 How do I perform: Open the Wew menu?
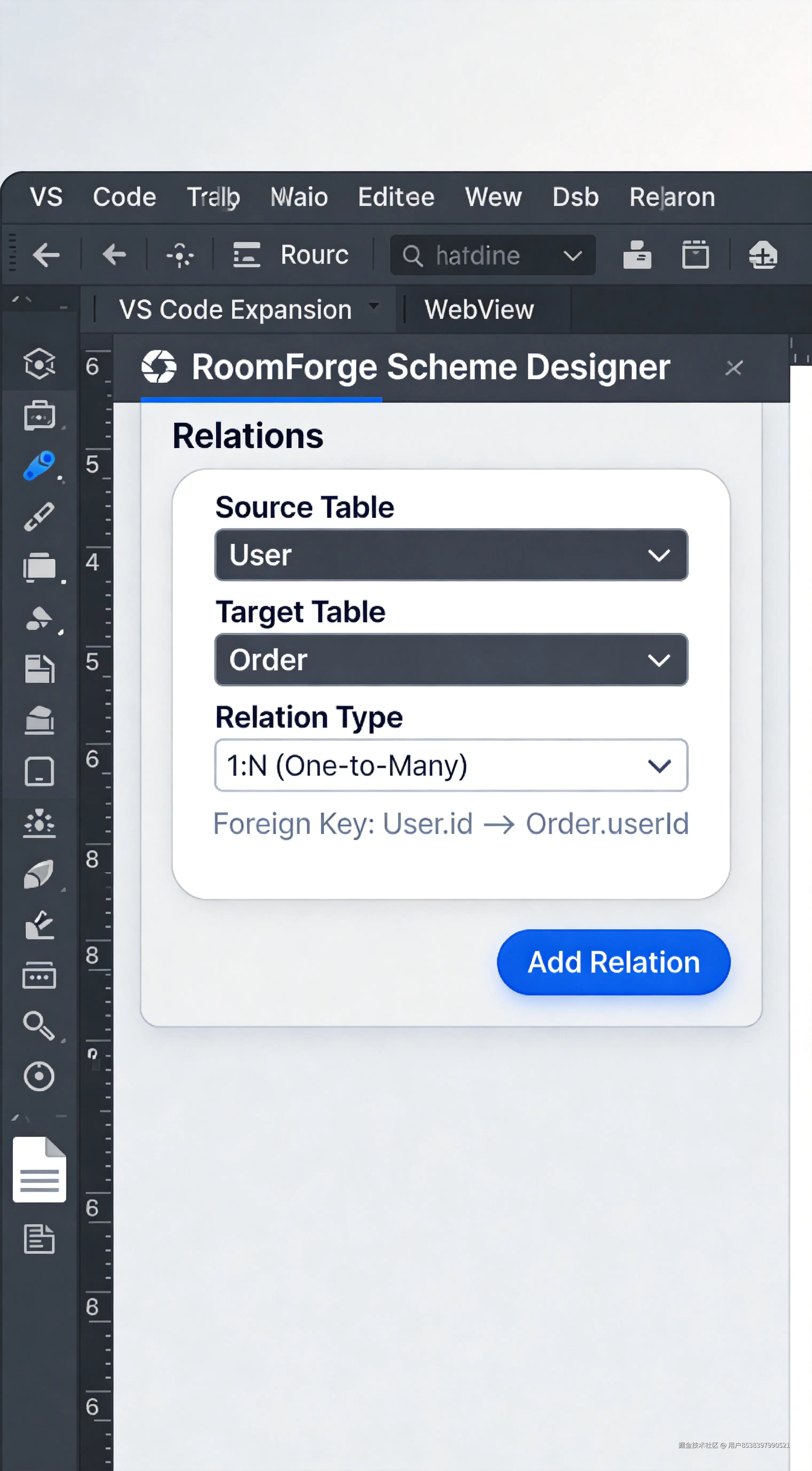click(493, 197)
